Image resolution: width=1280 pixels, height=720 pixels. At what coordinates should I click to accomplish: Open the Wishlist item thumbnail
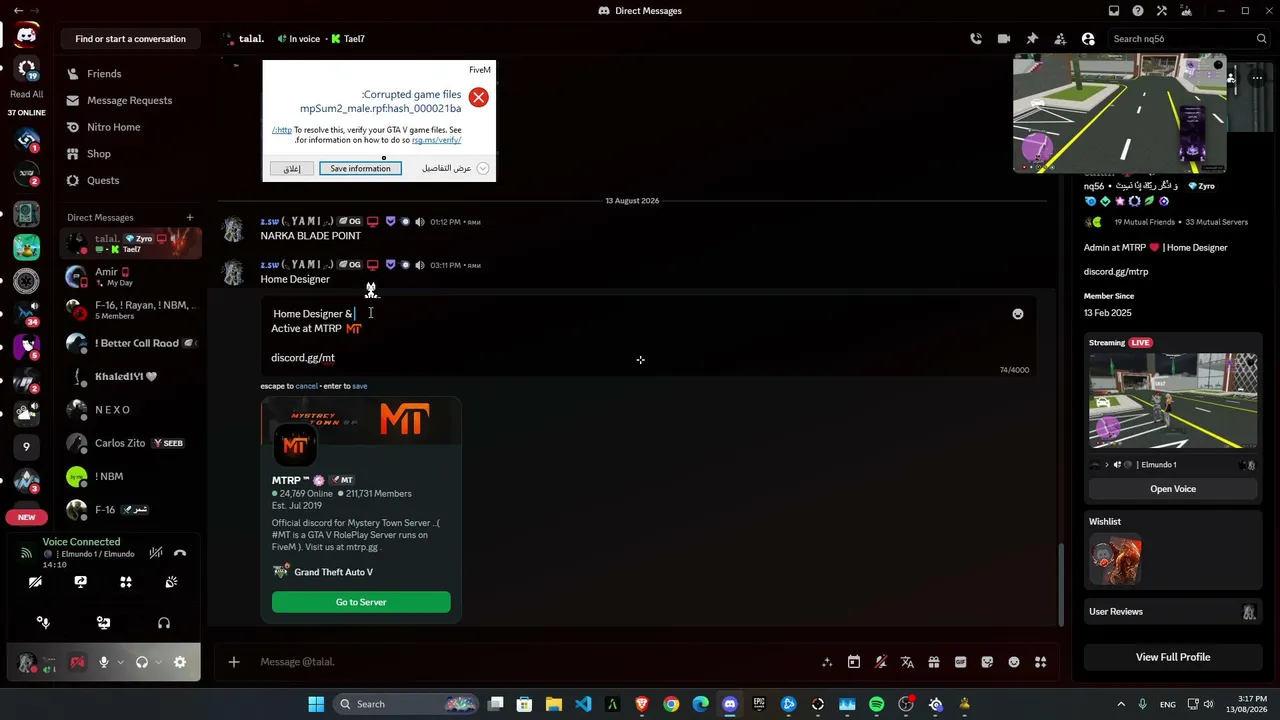pos(1115,559)
